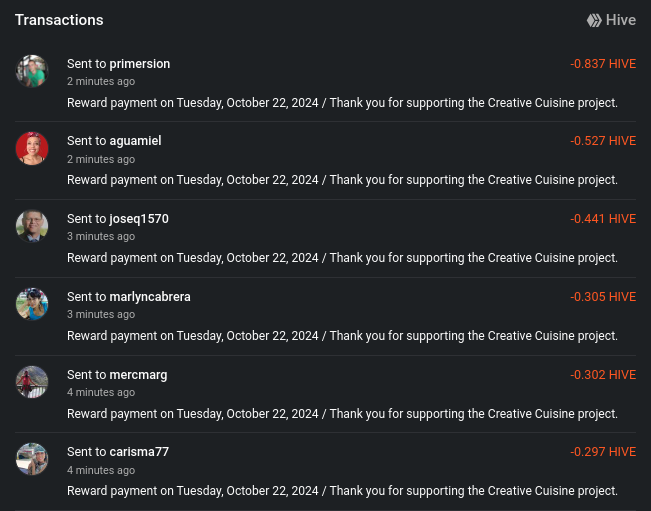Select the -0.837 HIVE amount
Image resolution: width=651 pixels, height=511 pixels.
coord(603,64)
